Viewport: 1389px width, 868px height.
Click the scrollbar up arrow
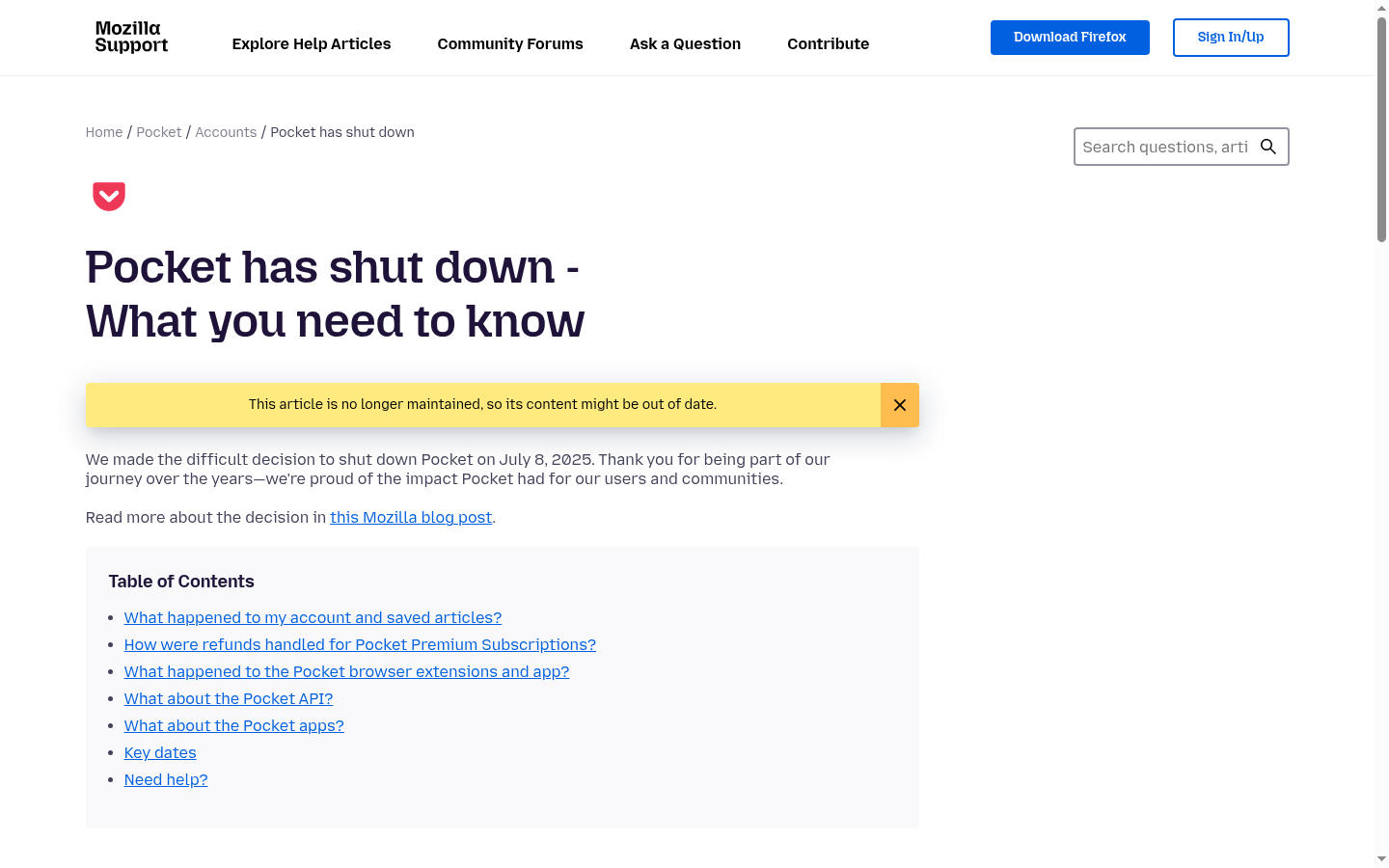tap(1381, 8)
